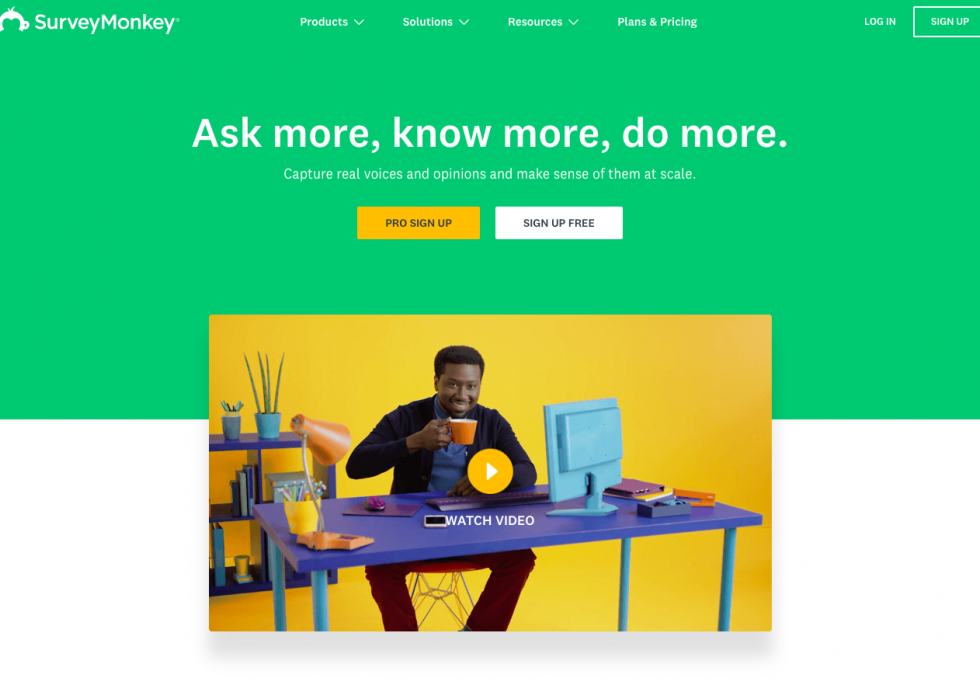Image resolution: width=980 pixels, height=699 pixels.
Task: Expand the Products dropdown chevron
Action: (359, 22)
